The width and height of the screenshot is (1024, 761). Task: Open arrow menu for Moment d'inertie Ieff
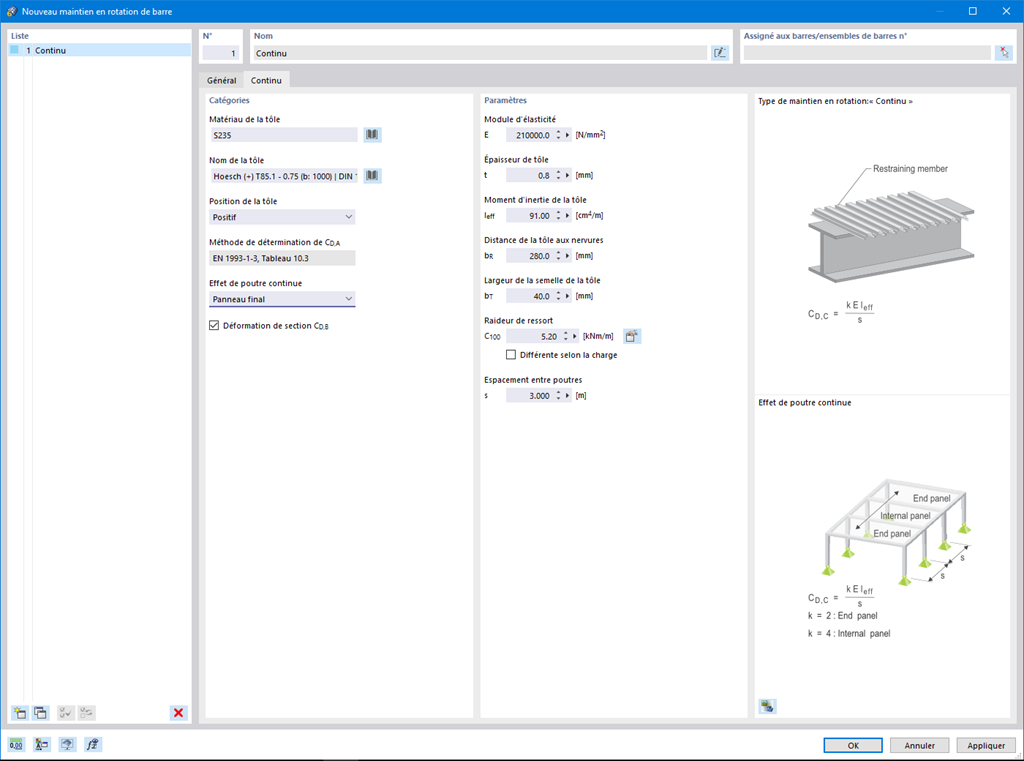click(x=568, y=216)
